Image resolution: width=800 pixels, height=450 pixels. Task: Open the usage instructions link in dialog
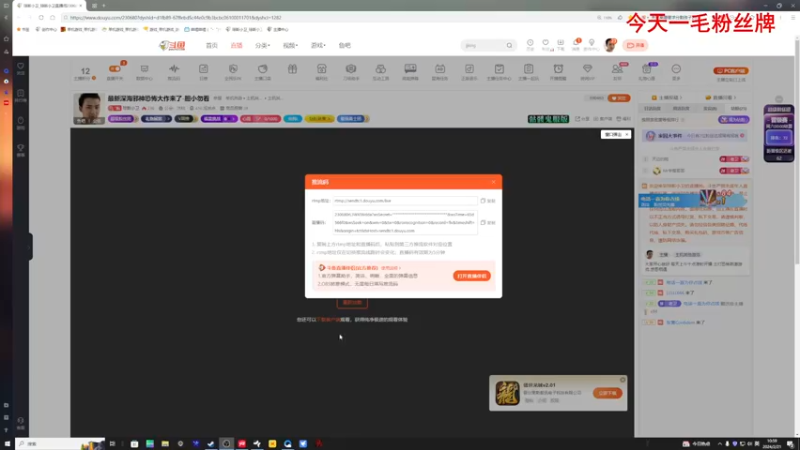390,268
